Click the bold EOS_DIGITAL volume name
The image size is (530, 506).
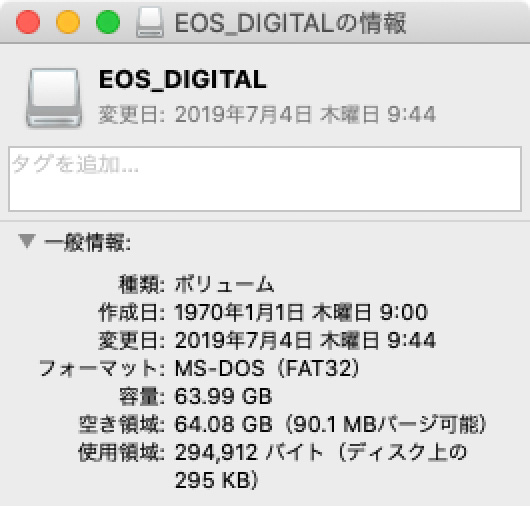point(183,79)
